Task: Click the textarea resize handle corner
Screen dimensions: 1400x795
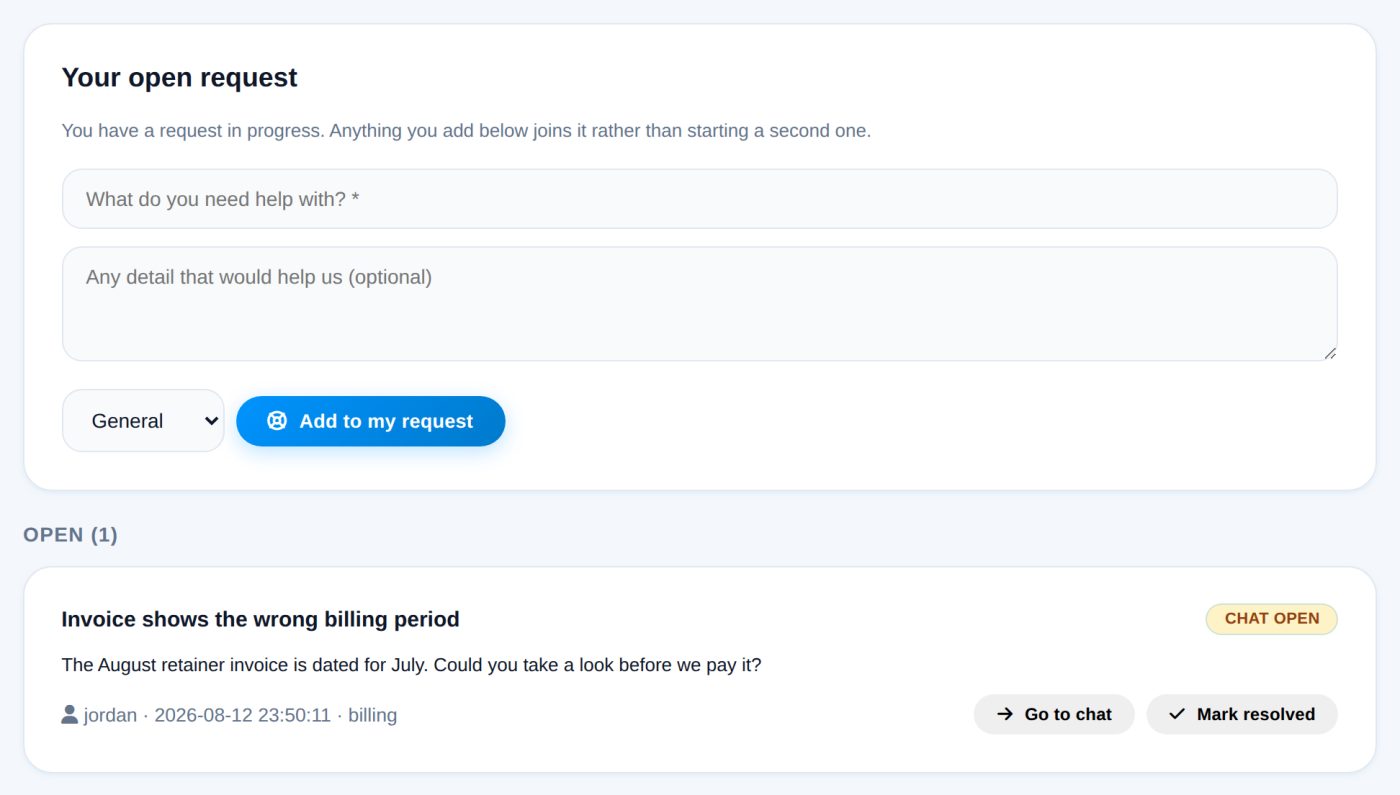Action: click(x=1329, y=352)
